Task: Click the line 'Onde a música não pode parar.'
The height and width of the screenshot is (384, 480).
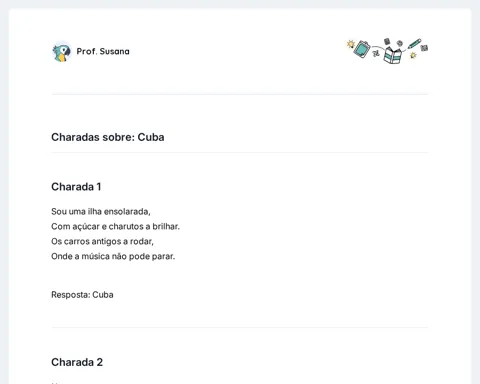Action: [x=113, y=256]
